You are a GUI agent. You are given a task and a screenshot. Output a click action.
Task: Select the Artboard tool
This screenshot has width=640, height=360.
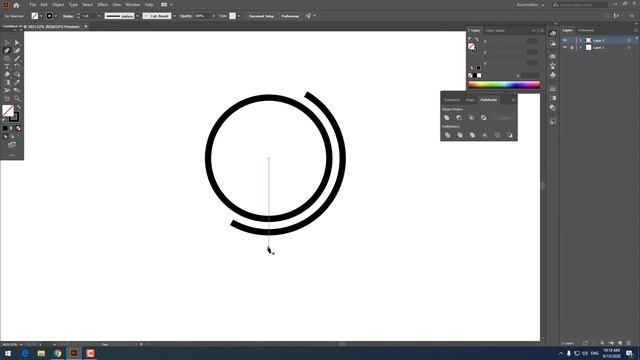[x=7, y=98]
